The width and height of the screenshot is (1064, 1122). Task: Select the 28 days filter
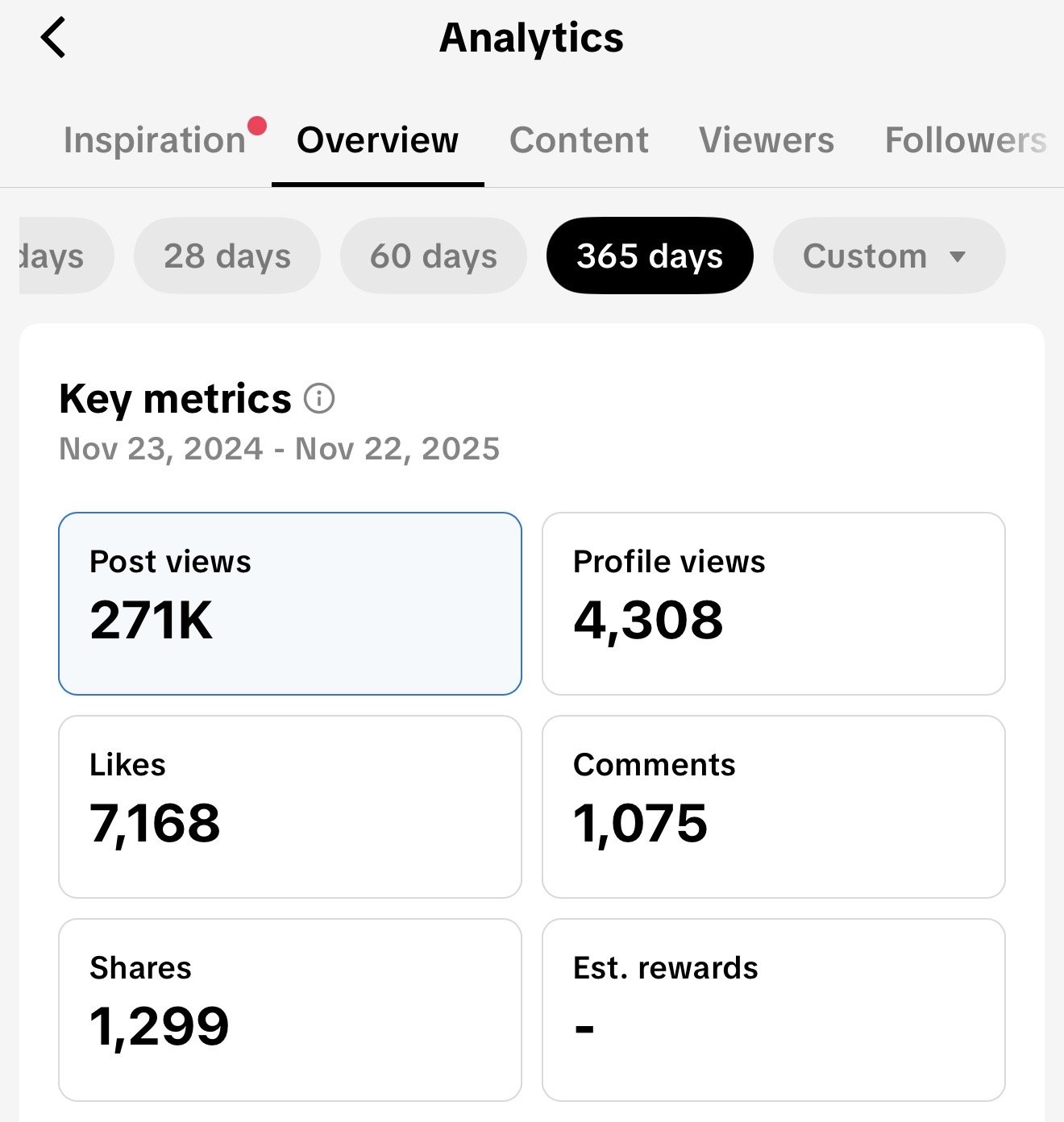227,256
